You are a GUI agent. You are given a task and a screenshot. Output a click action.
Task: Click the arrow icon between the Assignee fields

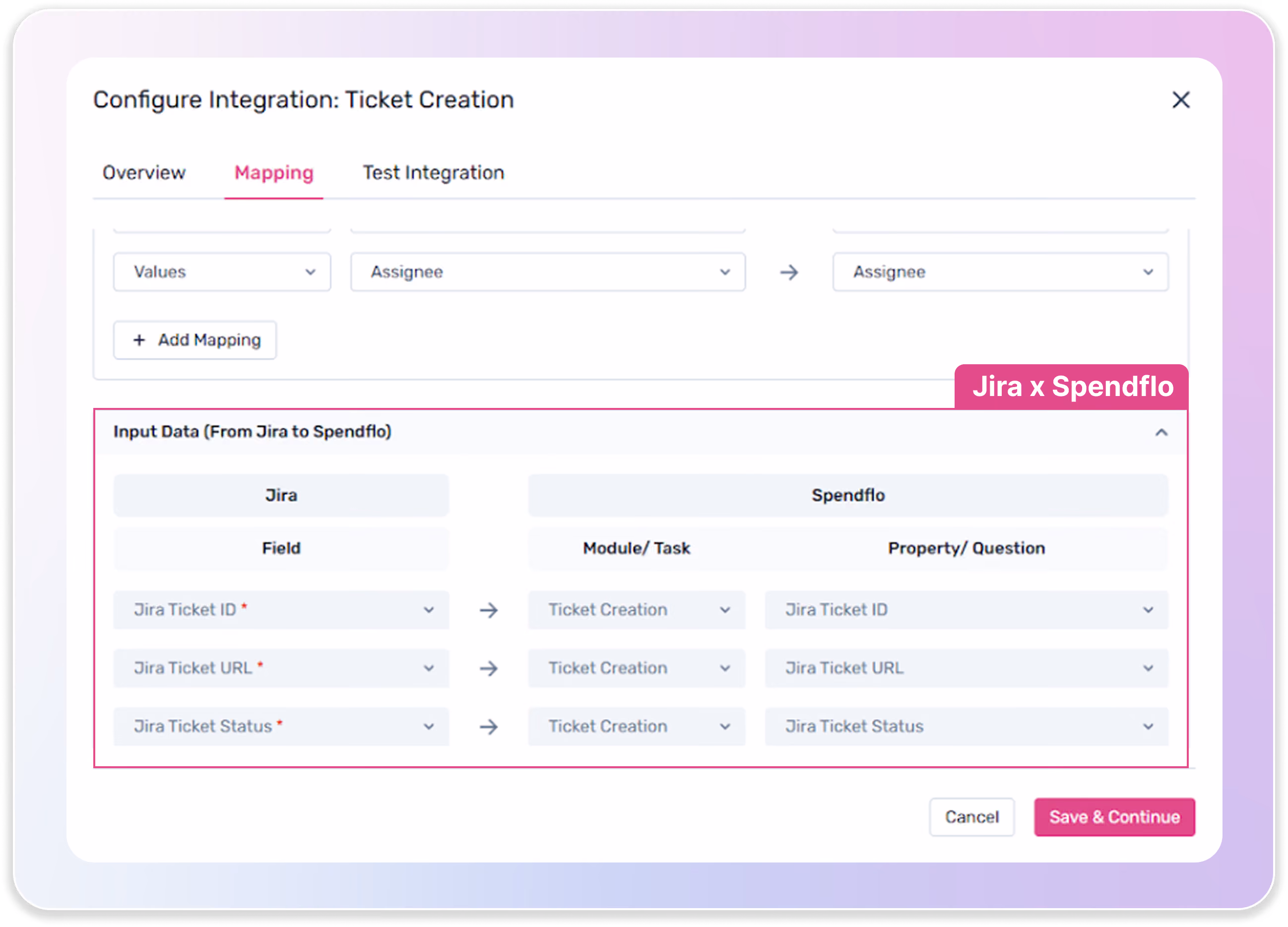coord(789,272)
